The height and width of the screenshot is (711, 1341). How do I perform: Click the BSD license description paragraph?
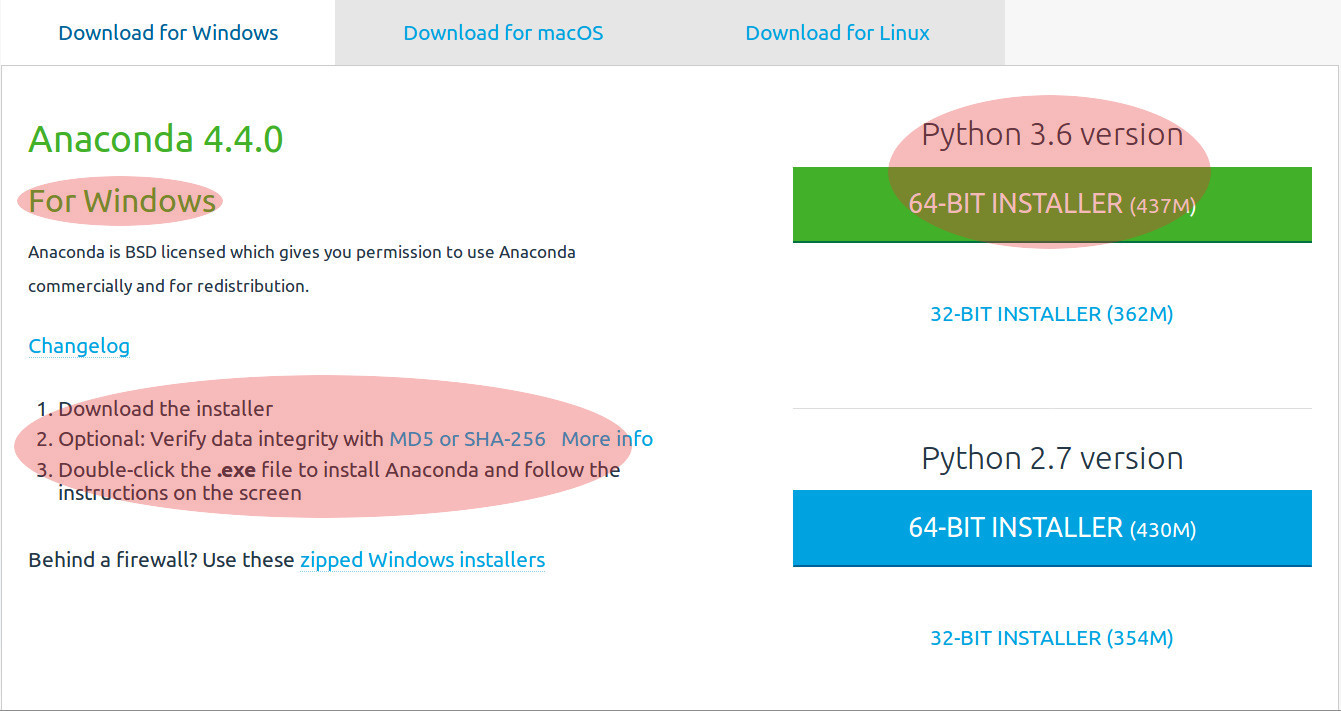pos(300,268)
